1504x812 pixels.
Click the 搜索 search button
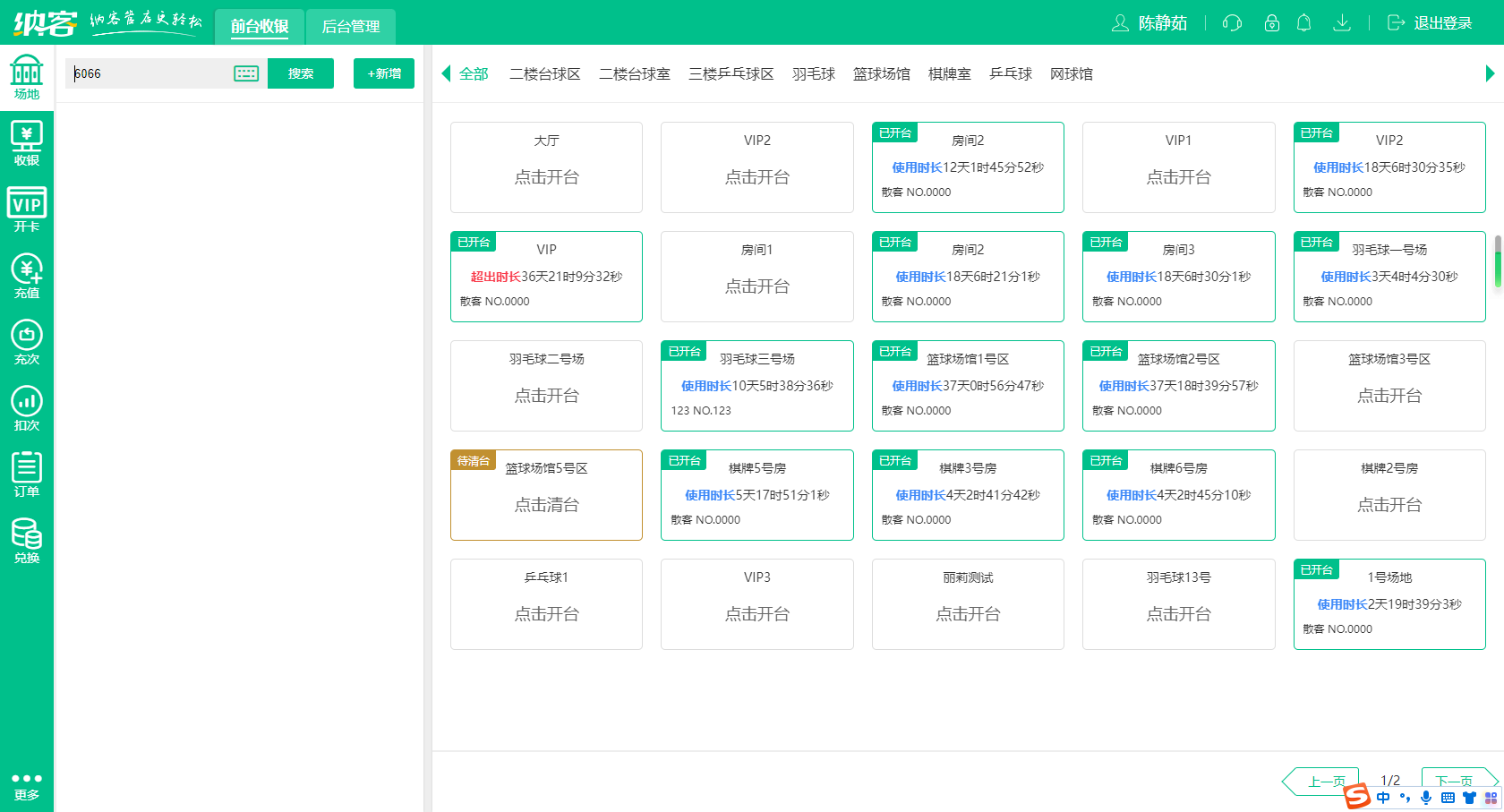(x=301, y=73)
